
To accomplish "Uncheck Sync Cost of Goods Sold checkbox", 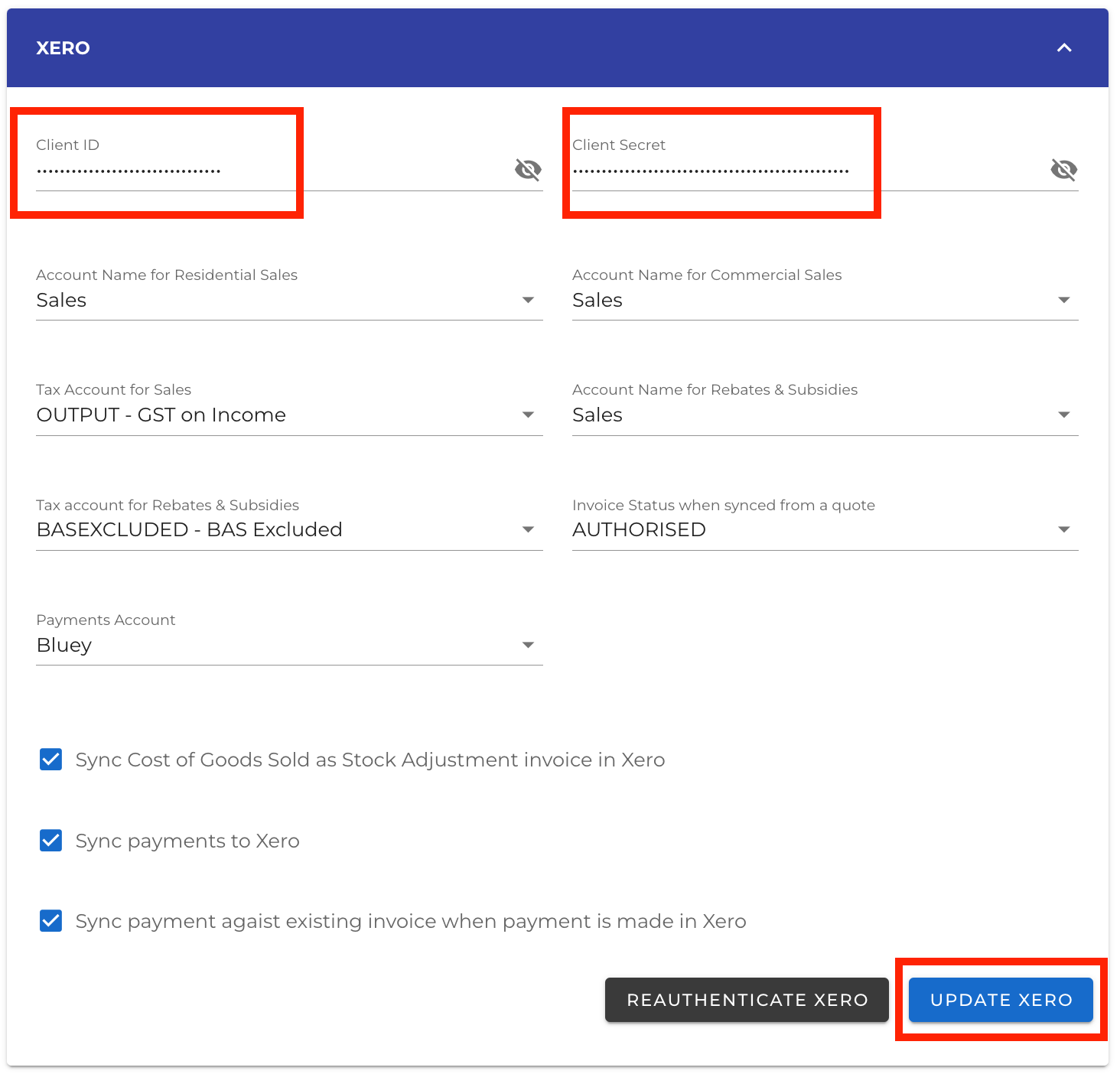I will (50, 760).
